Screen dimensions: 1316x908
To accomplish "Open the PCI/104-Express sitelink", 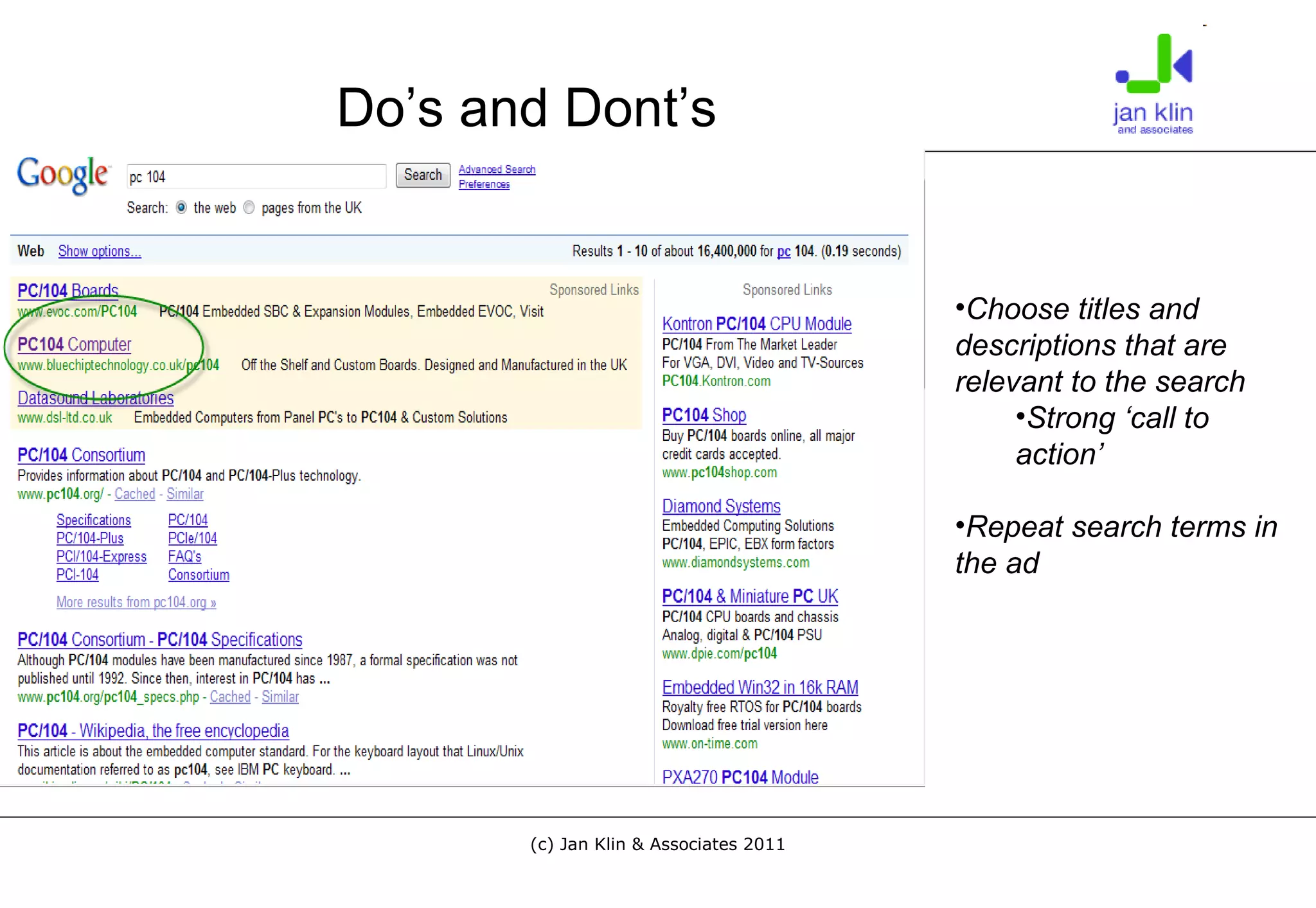I will [102, 556].
